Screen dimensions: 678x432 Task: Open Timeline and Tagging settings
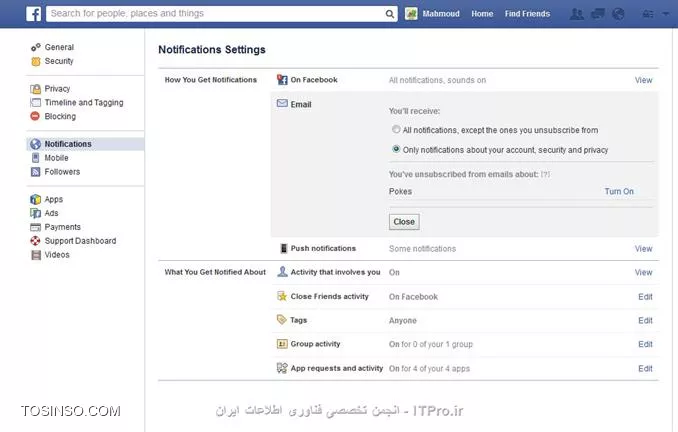pos(84,102)
